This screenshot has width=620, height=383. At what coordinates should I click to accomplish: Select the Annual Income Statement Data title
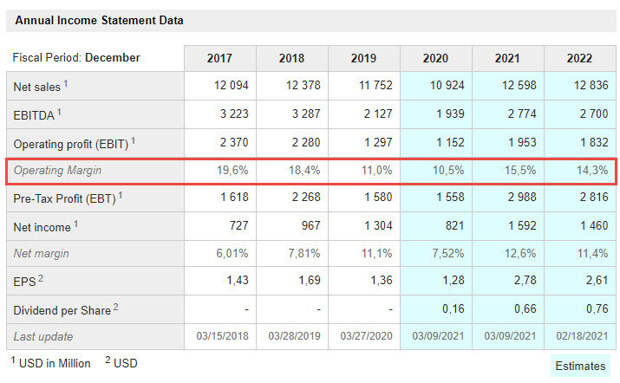[x=99, y=21]
